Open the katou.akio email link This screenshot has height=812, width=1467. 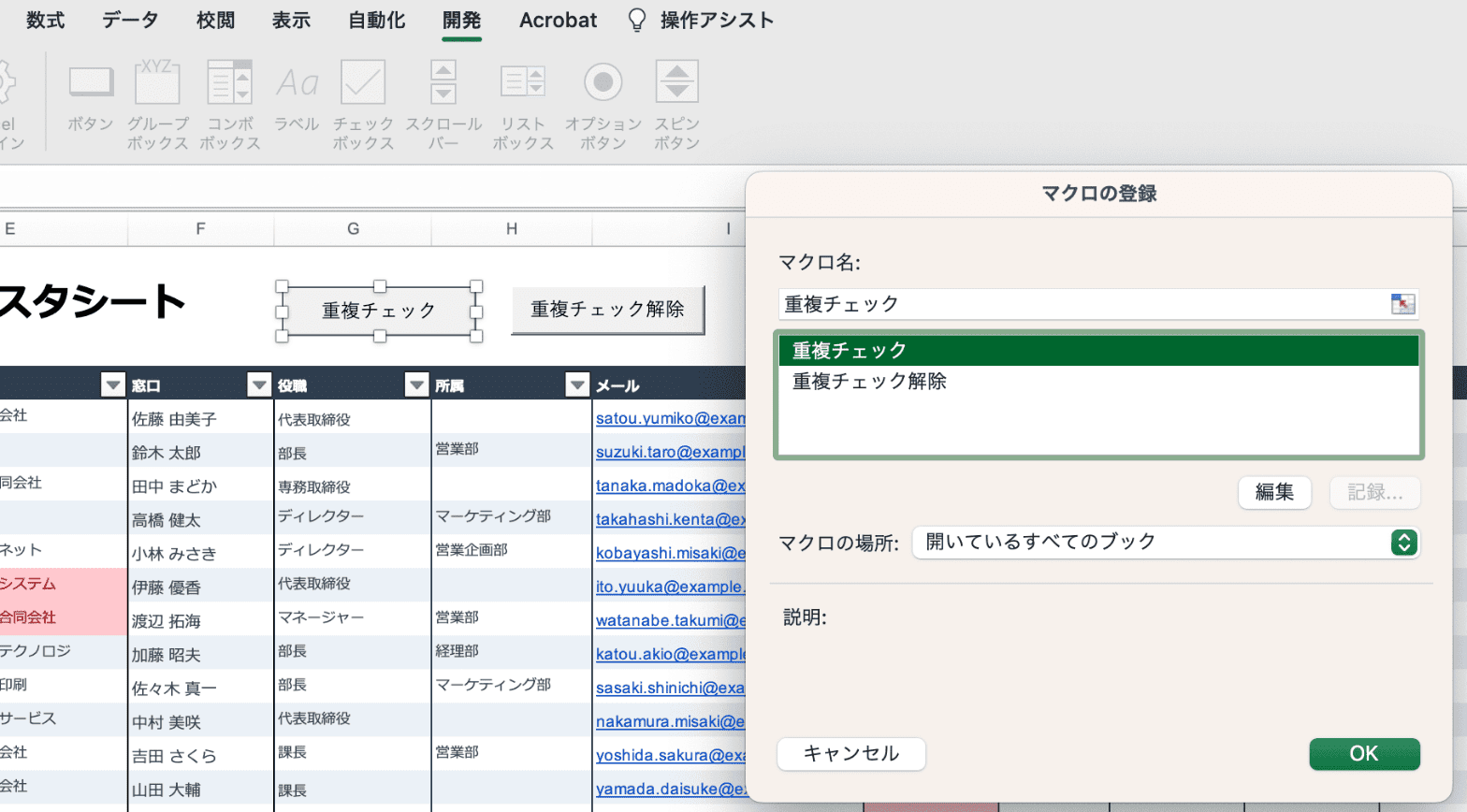click(x=671, y=654)
